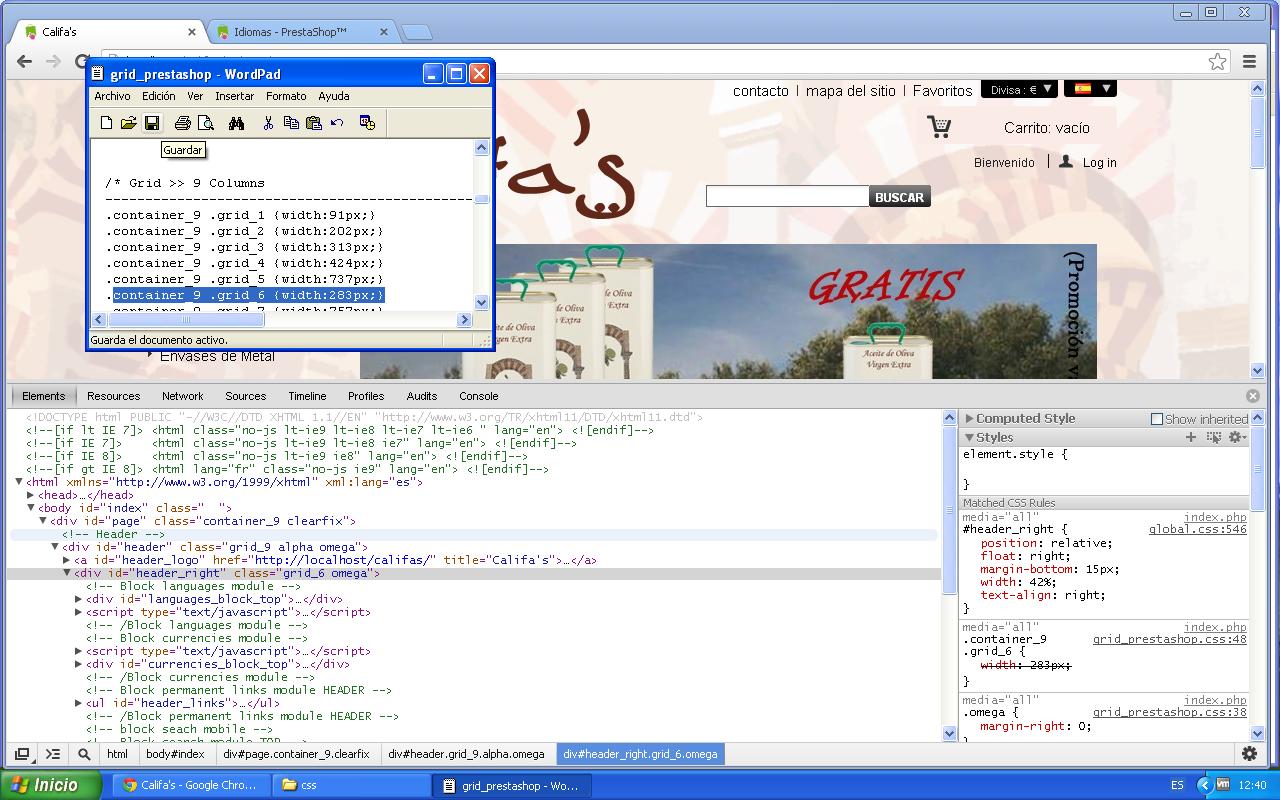
Task: Select the div#header.grid_9.alpha.omega breadcrumb
Action: pos(466,754)
